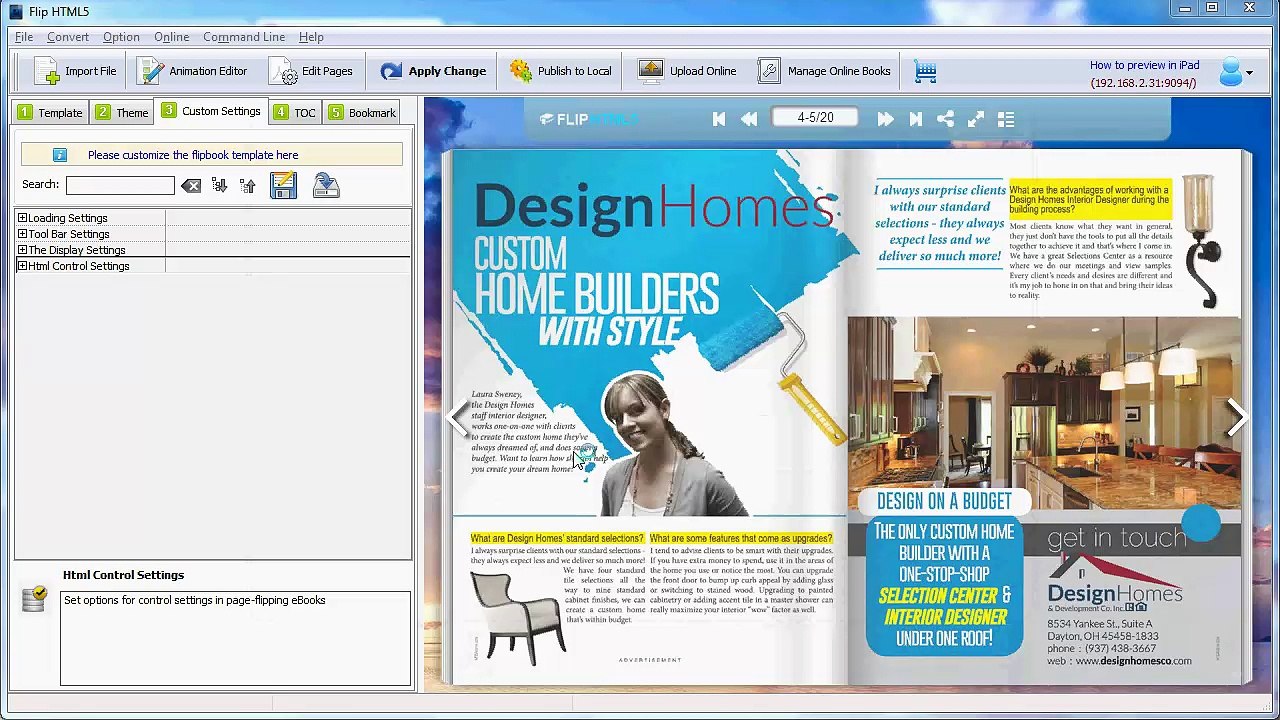Go to the next page via toolbar

pos(885,119)
